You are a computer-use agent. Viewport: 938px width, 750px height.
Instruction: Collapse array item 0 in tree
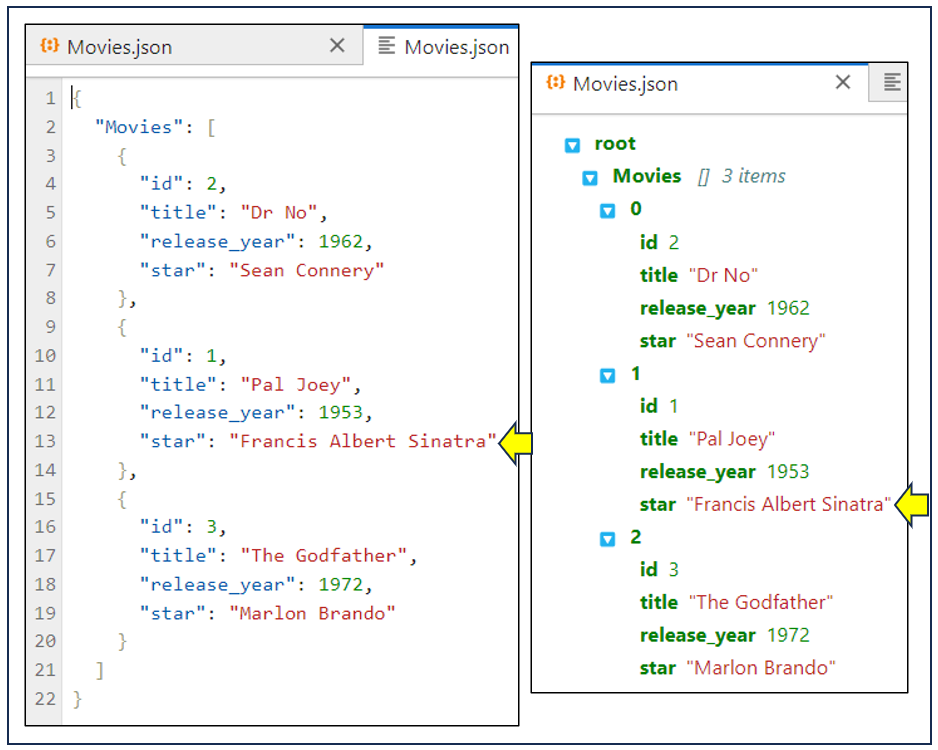click(x=607, y=211)
